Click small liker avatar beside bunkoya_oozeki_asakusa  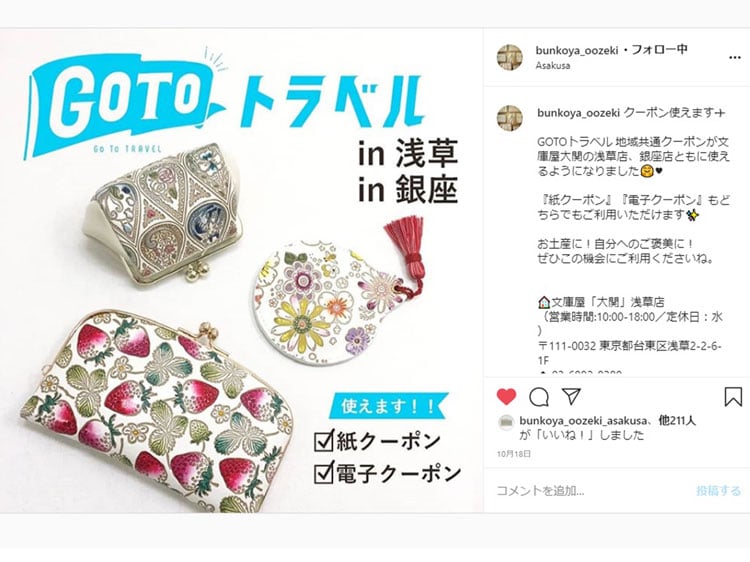[x=506, y=422]
